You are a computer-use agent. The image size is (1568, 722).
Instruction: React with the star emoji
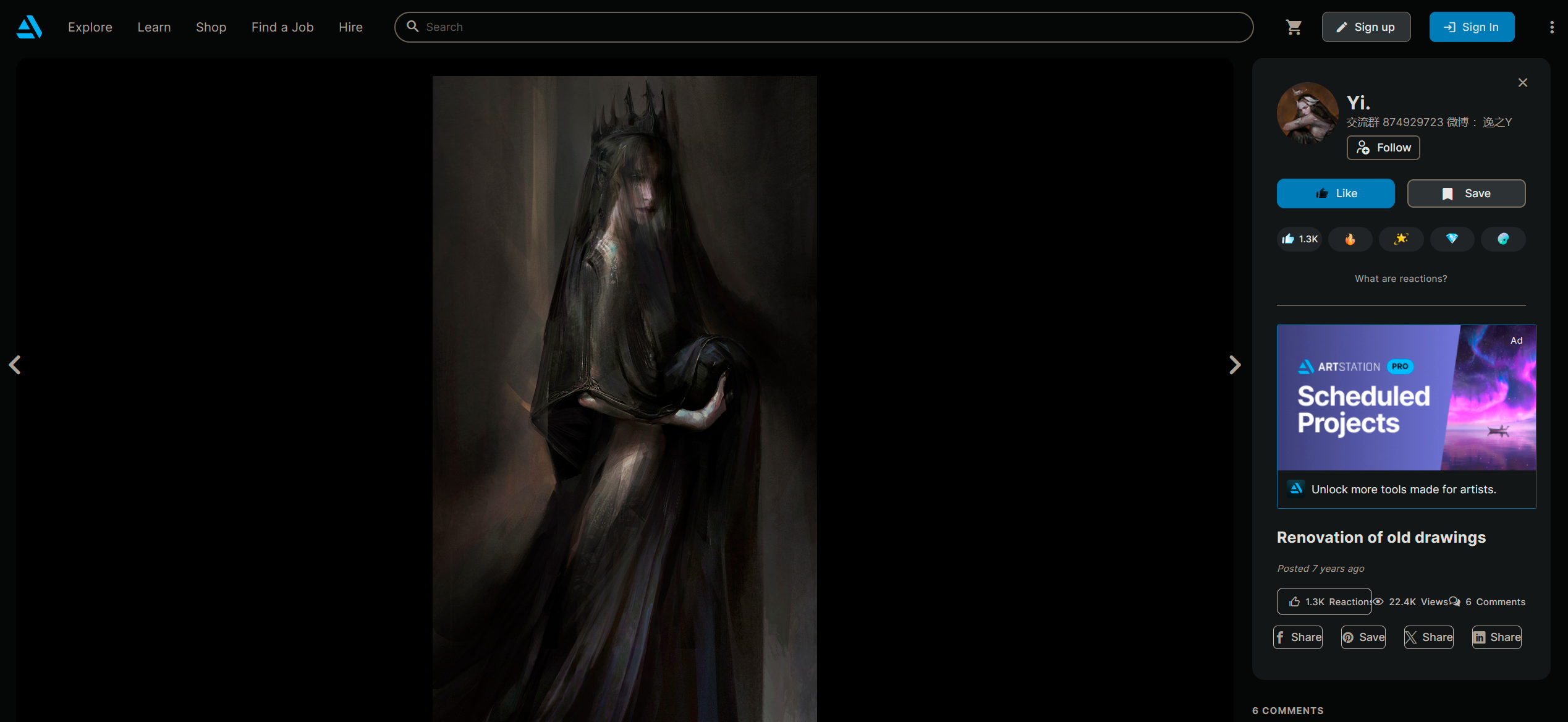(1401, 239)
